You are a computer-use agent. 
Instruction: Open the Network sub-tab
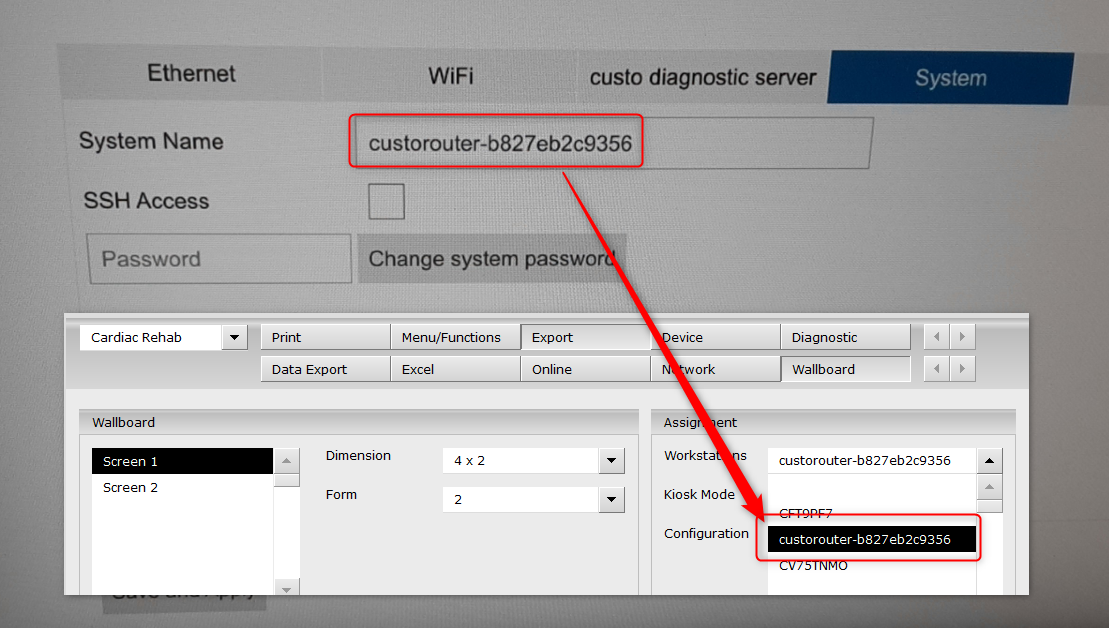[x=716, y=369]
